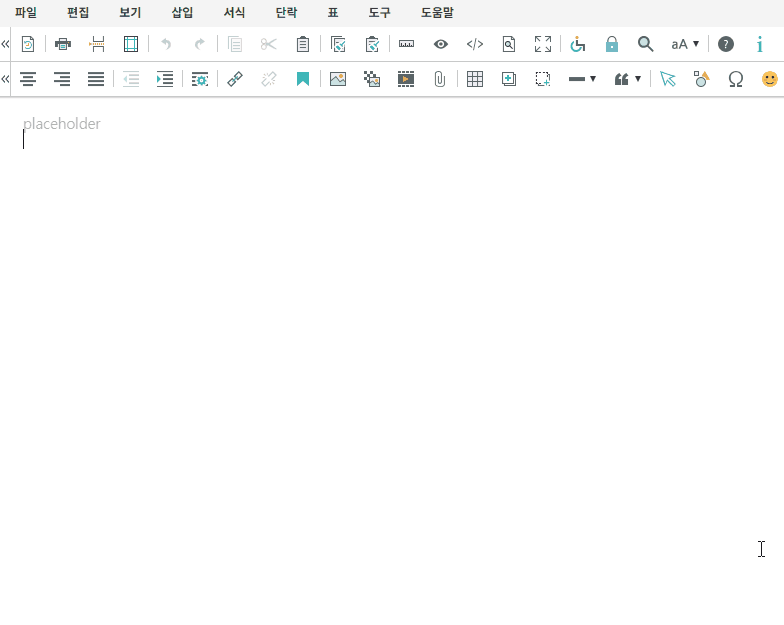
Task: Open the 파일 menu
Action: point(26,13)
